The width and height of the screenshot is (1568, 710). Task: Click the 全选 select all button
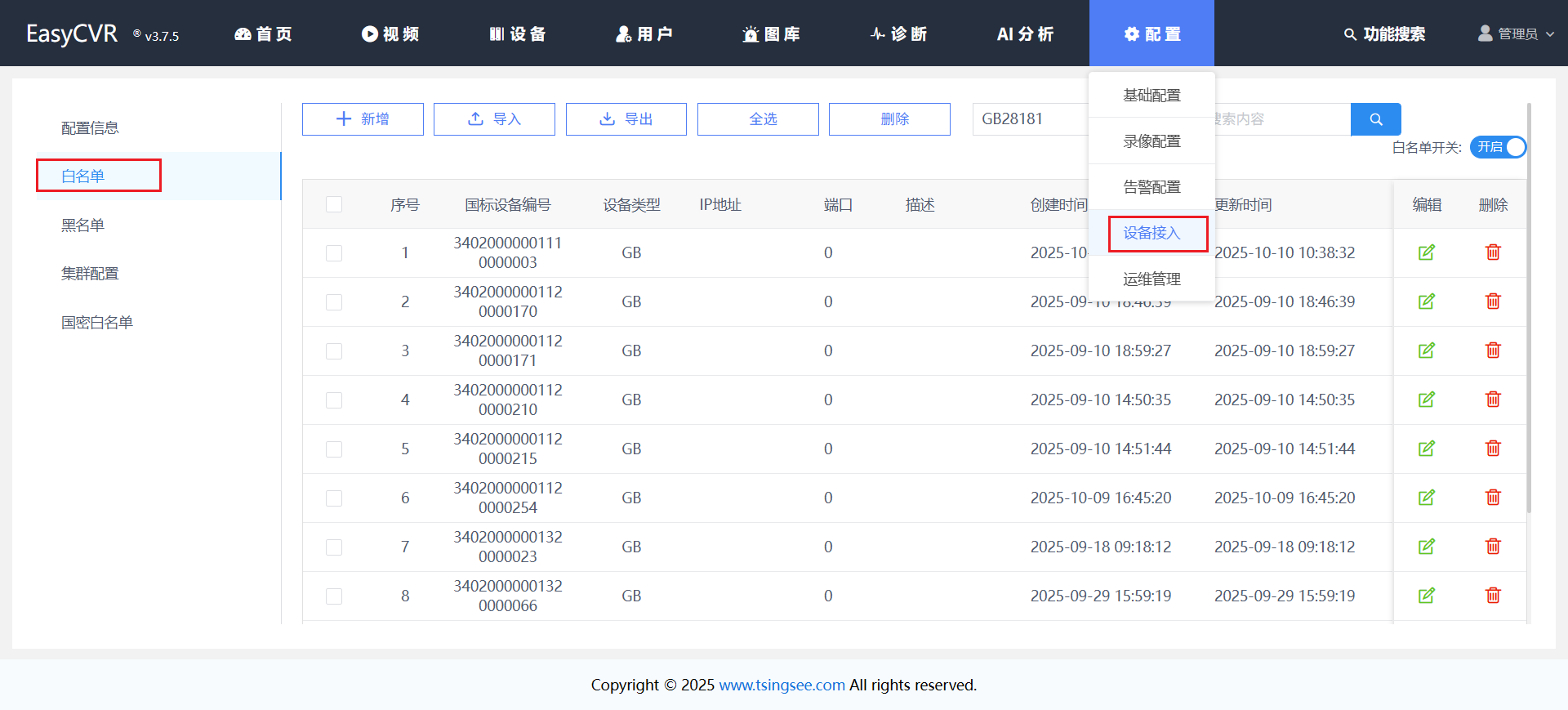[758, 119]
